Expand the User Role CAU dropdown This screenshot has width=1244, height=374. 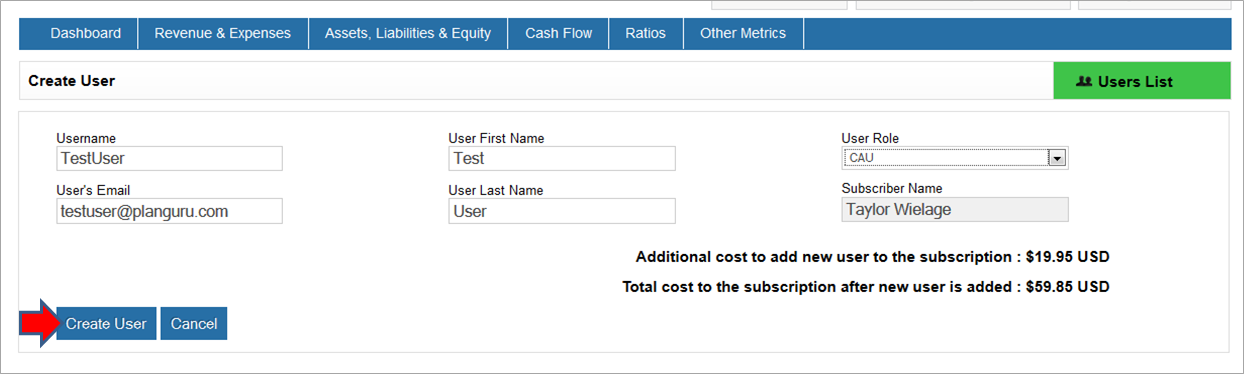(955, 158)
